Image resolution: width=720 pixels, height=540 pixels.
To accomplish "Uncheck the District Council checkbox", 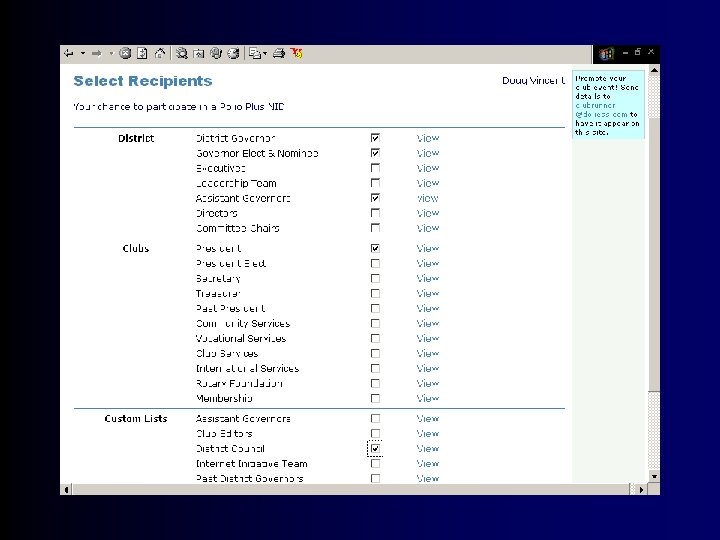I will 375,449.
